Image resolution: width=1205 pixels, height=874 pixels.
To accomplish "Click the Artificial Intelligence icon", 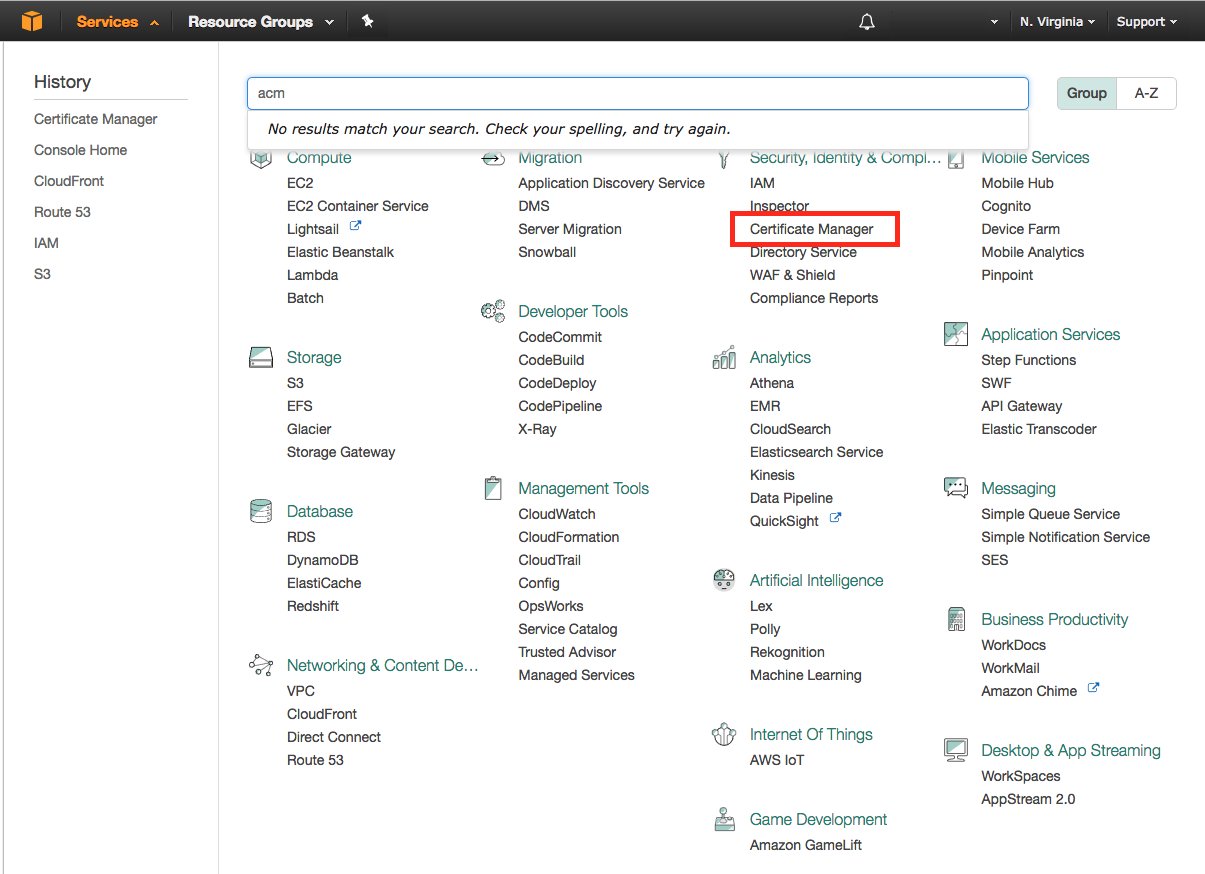I will (724, 580).
